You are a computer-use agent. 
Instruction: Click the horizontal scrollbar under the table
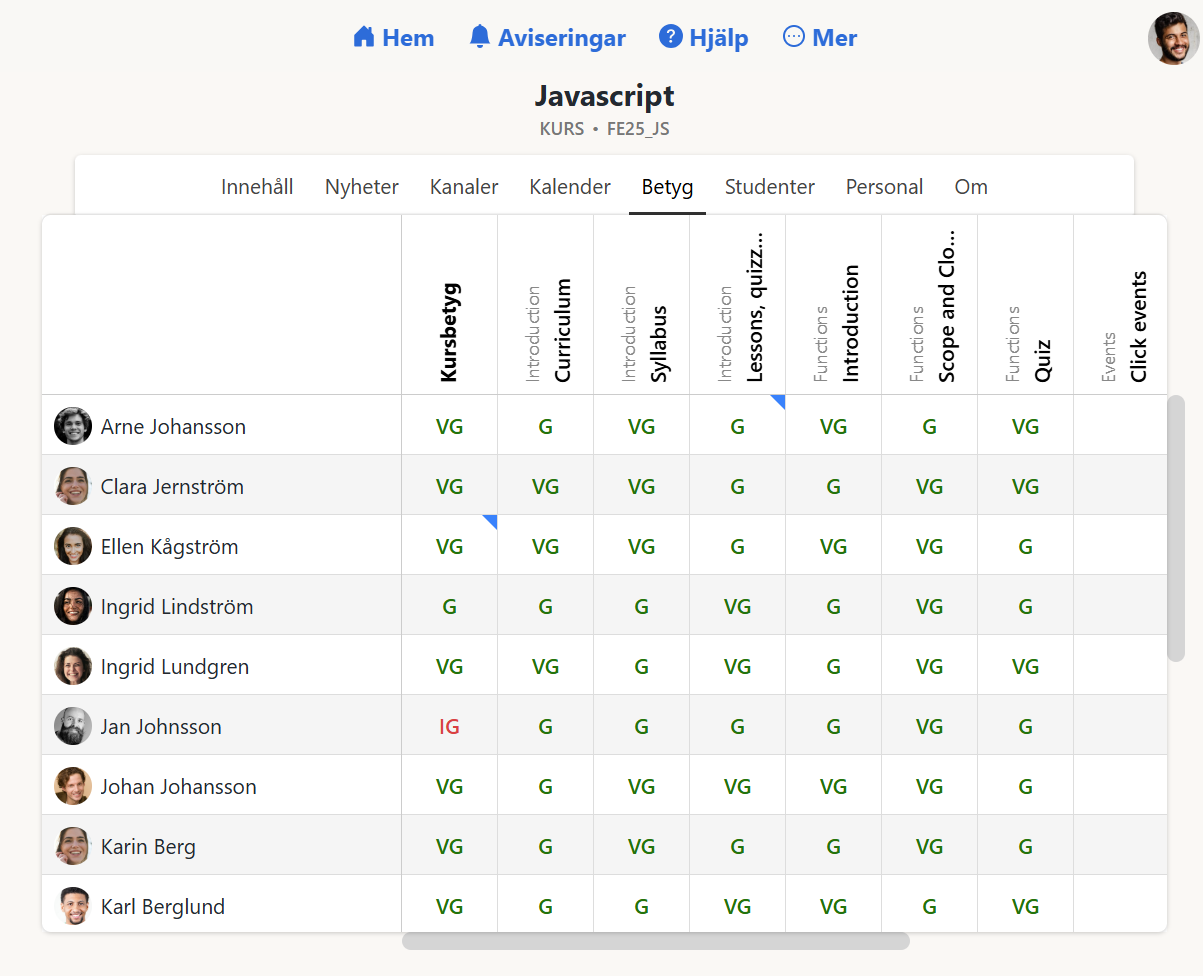655,941
